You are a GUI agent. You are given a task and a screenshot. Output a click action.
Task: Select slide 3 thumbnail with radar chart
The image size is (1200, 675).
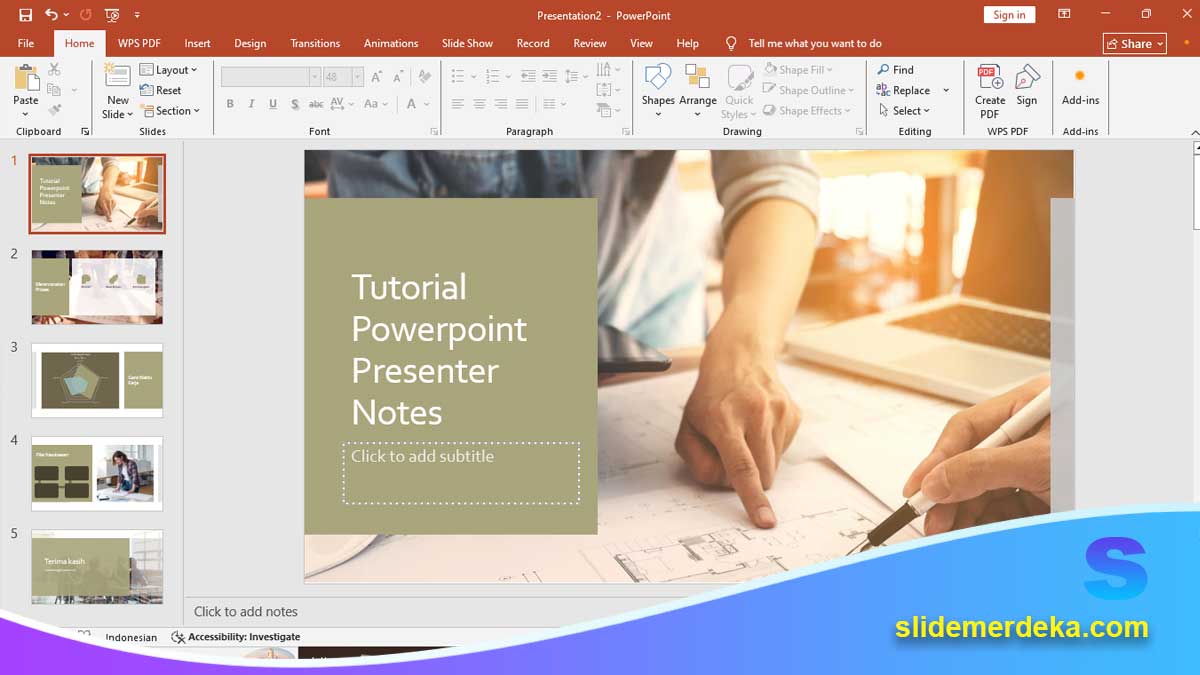pos(97,381)
